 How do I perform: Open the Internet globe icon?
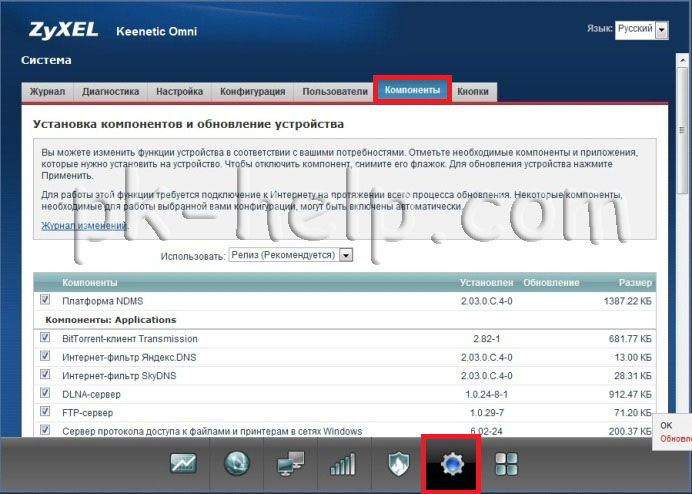click(x=236, y=464)
